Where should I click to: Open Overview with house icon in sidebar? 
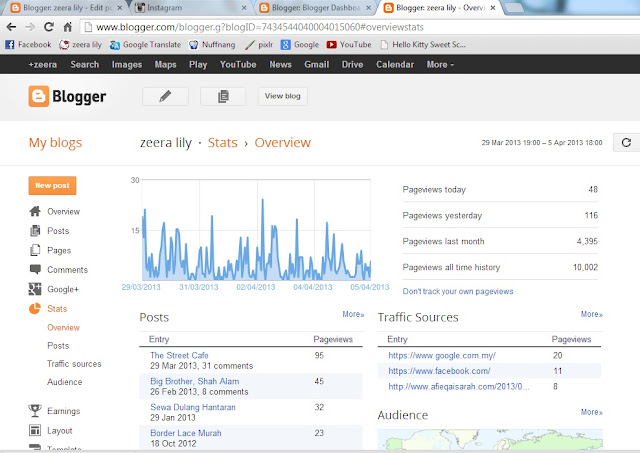(x=55, y=211)
